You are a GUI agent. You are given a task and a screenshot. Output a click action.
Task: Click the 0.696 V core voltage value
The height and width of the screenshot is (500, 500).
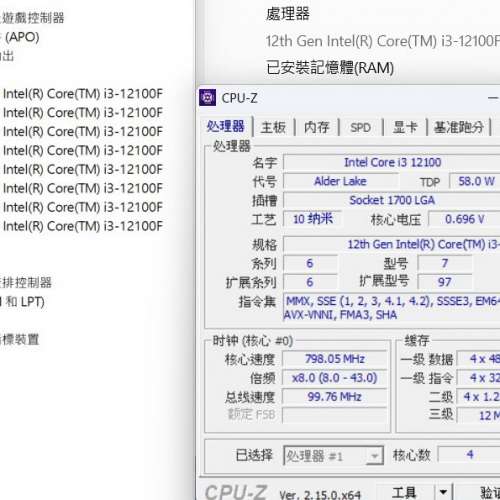point(464,219)
